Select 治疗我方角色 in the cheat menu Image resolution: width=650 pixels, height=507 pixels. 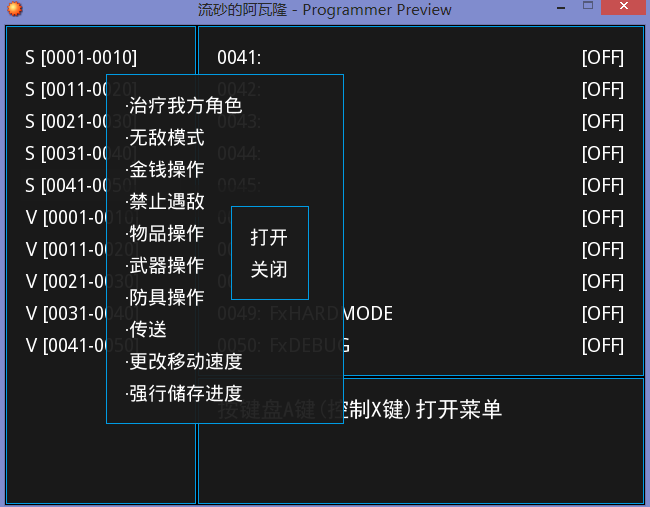tap(184, 105)
